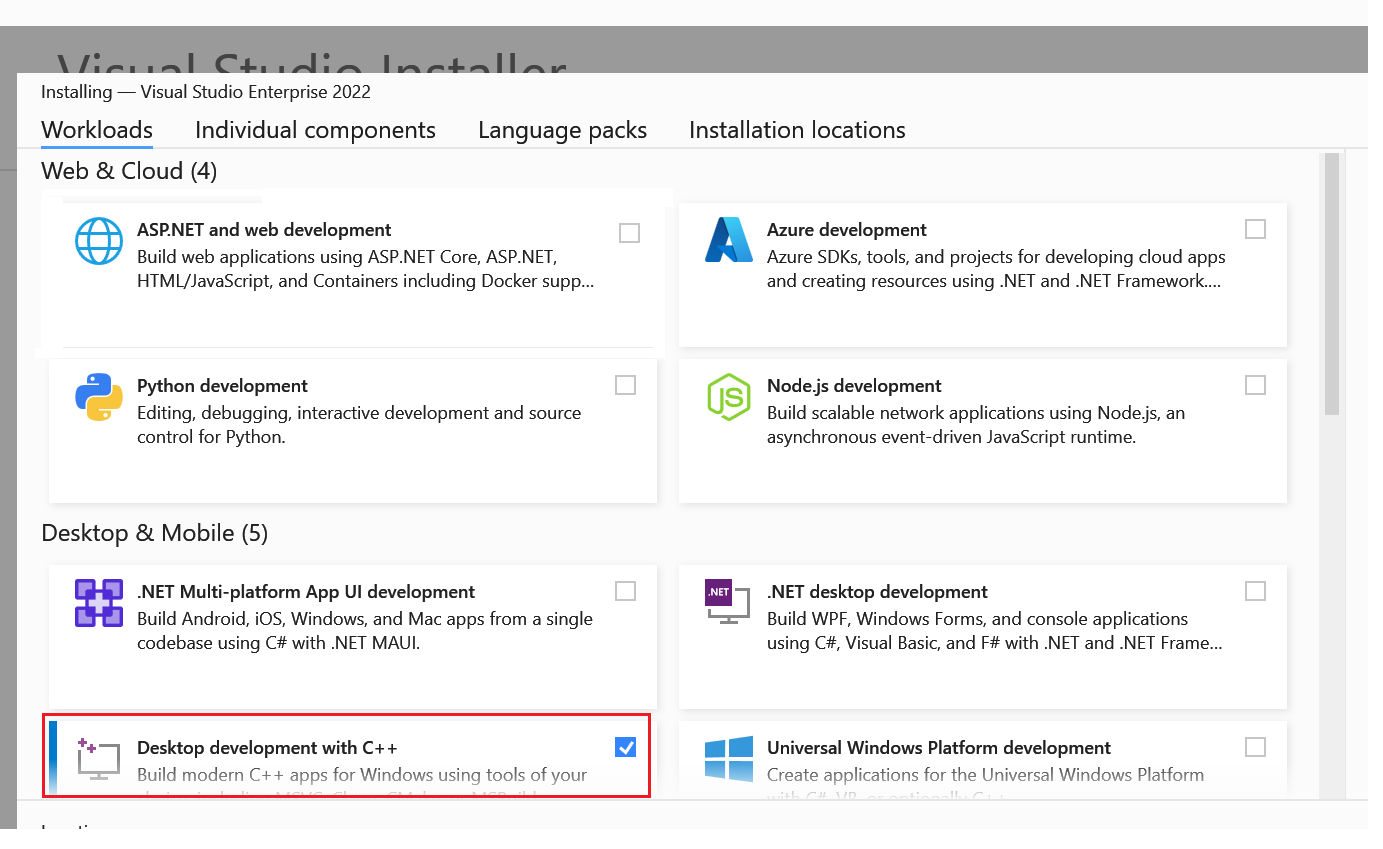Switch to the Installation locations tab
The height and width of the screenshot is (849, 1383).
[796, 130]
